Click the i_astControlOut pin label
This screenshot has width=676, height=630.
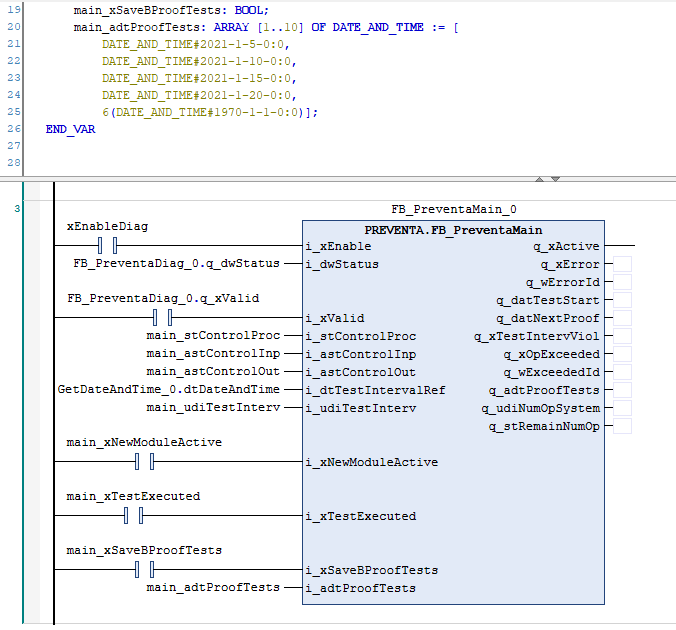point(361,372)
